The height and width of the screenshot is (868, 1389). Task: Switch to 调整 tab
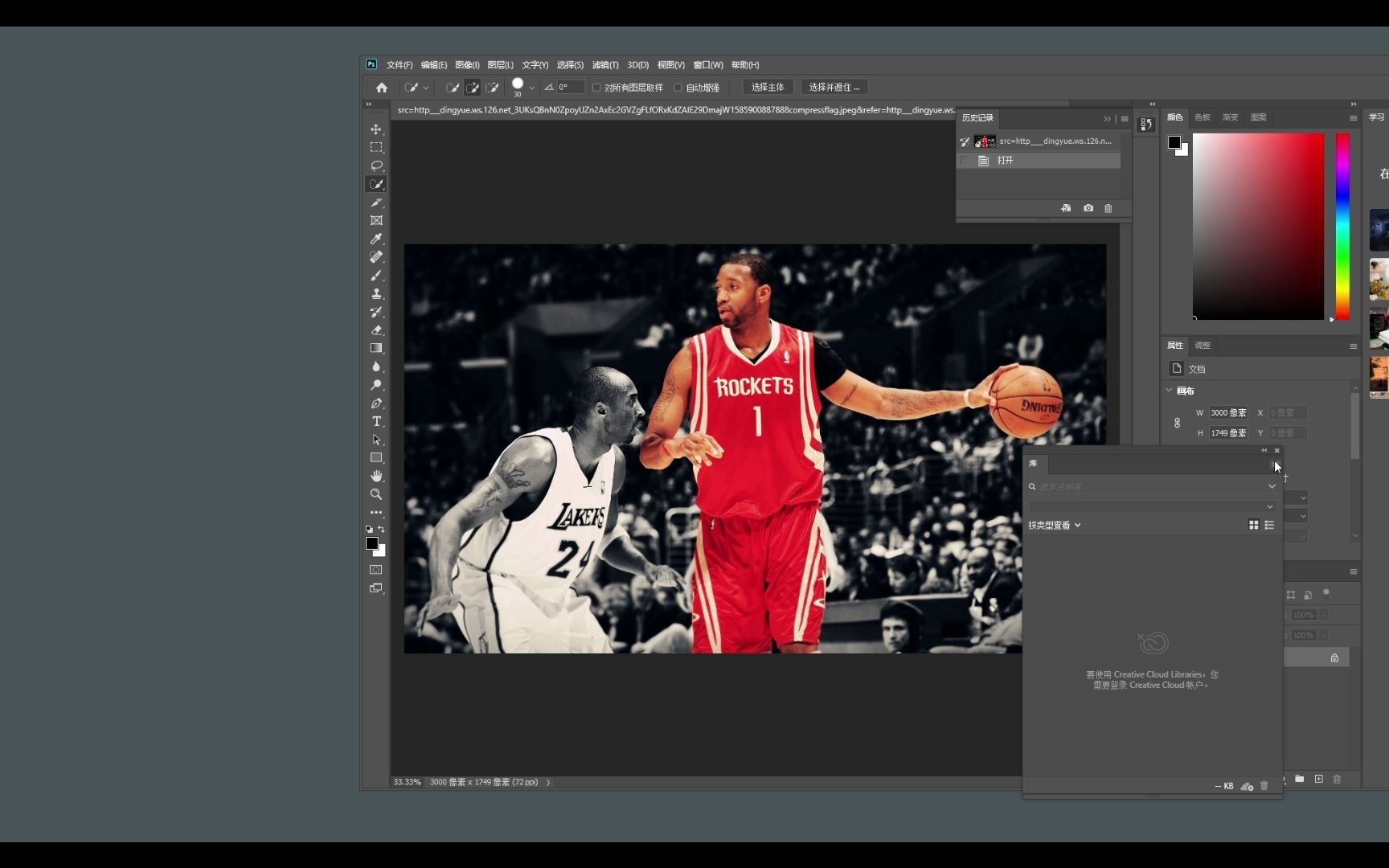tap(1203, 346)
